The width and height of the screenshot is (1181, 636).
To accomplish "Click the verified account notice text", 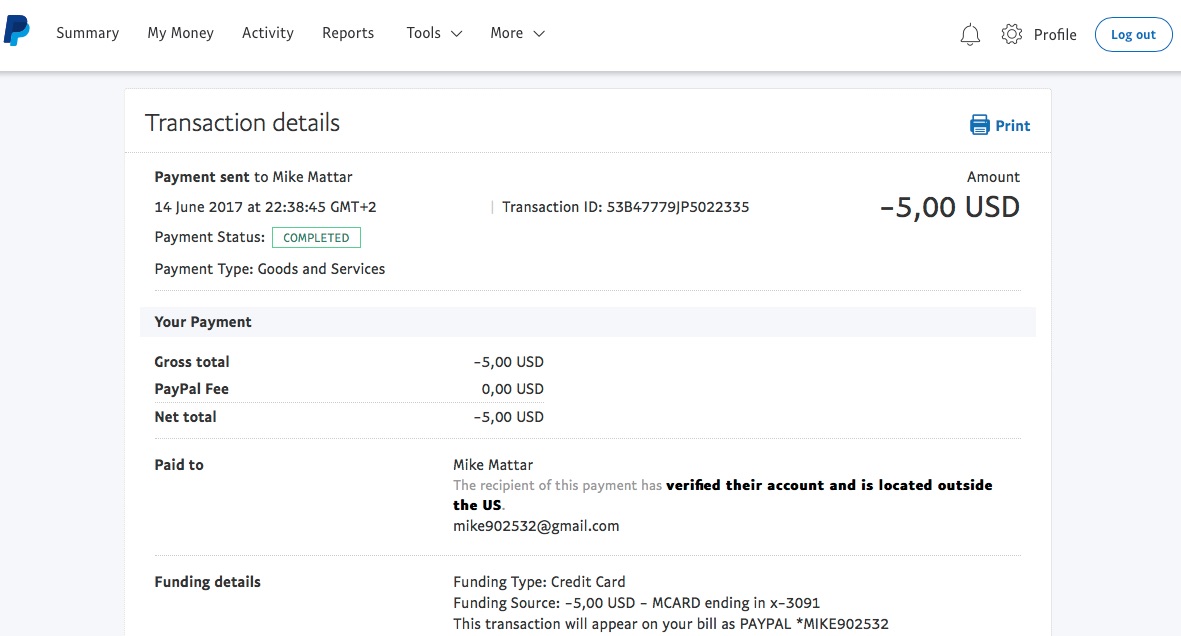I will [x=722, y=495].
